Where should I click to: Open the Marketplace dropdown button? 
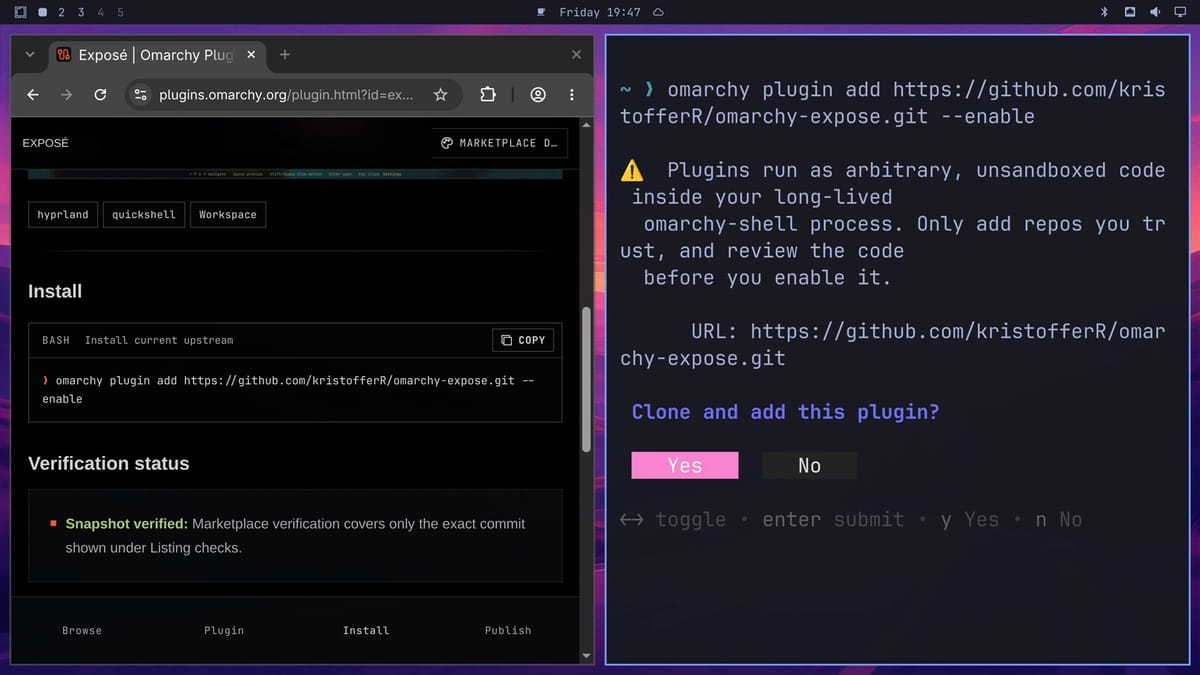pyautogui.click(x=499, y=143)
